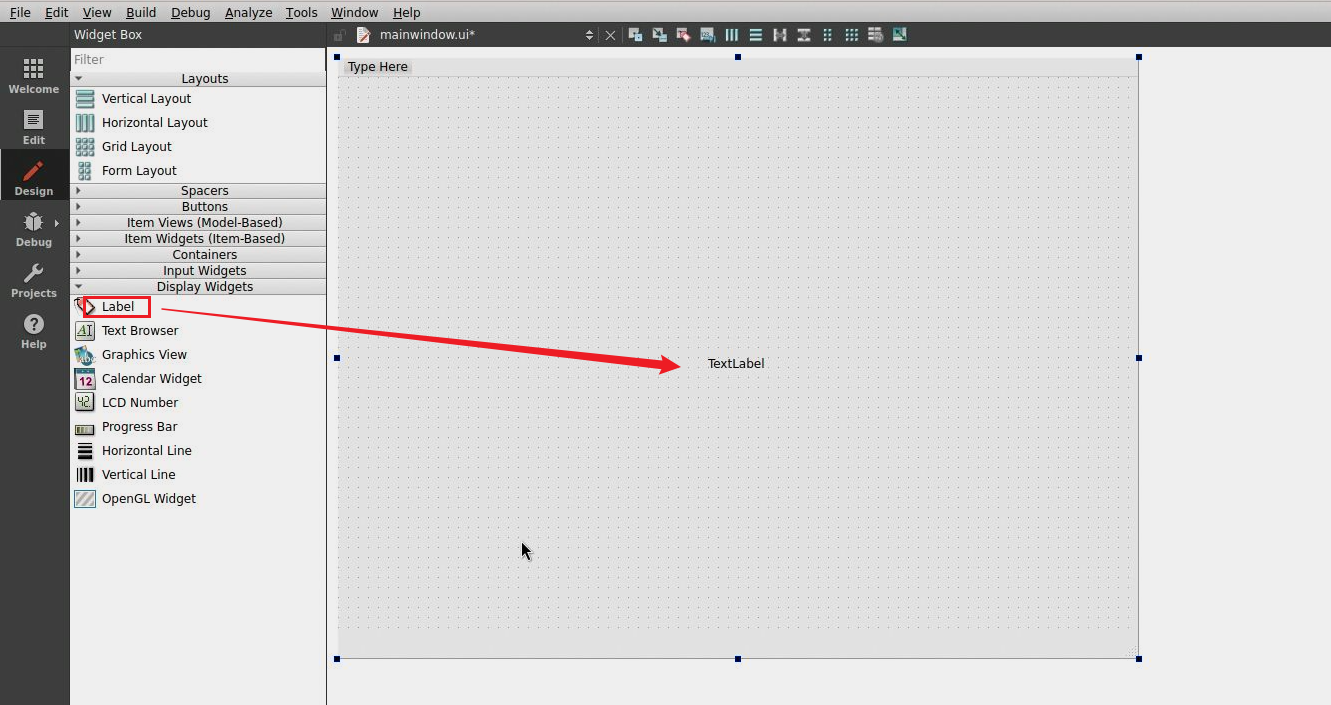Screen dimensions: 1331x705
Task: Apply Lay Out Horizontally from toolbar
Action: [732, 35]
